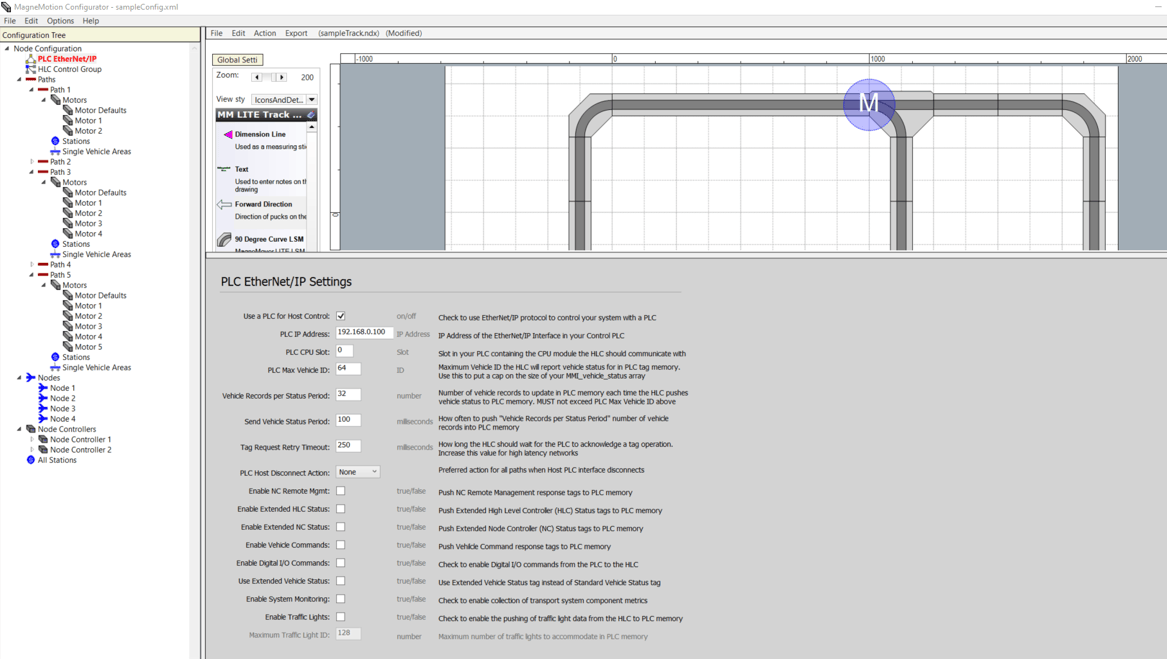Select Motor 5 under Path 5
Image resolution: width=1167 pixels, height=659 pixels.
click(88, 347)
